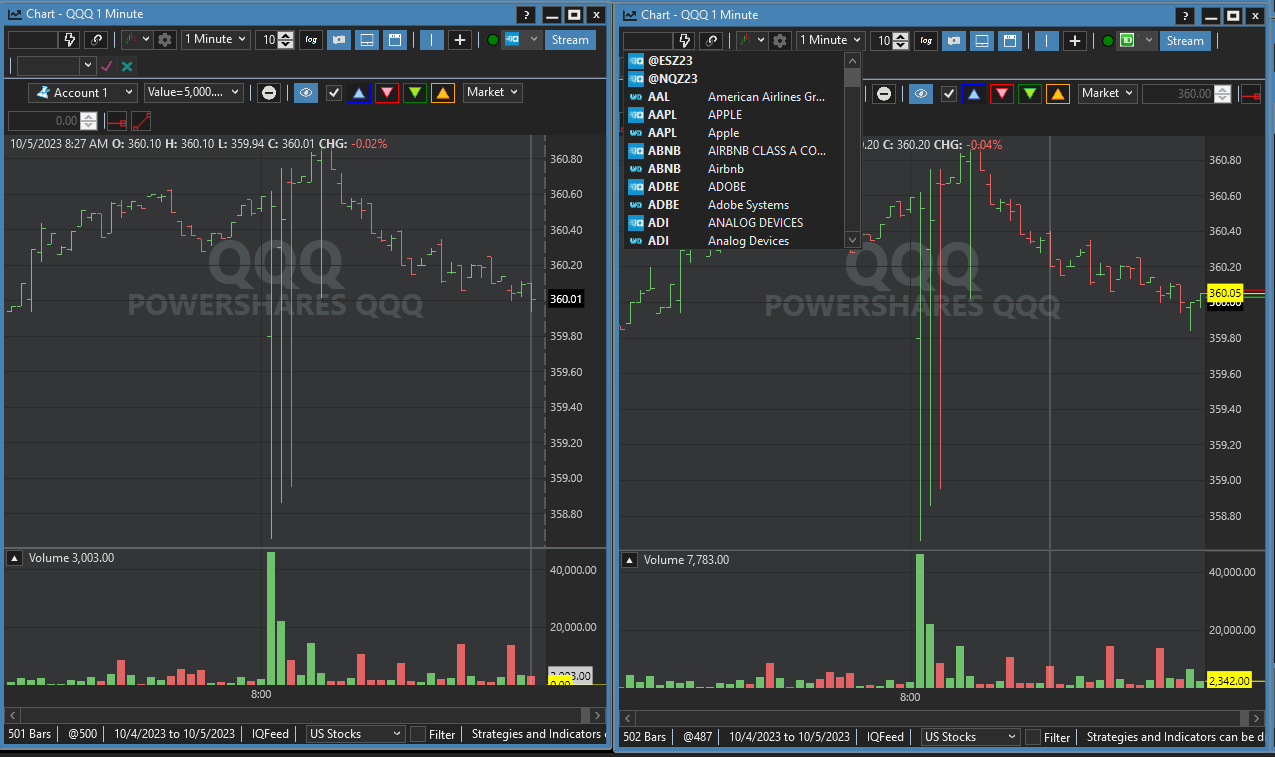Toggle log scale in the right chart window
Viewport: 1275px width, 757px height.
[x=926, y=41]
